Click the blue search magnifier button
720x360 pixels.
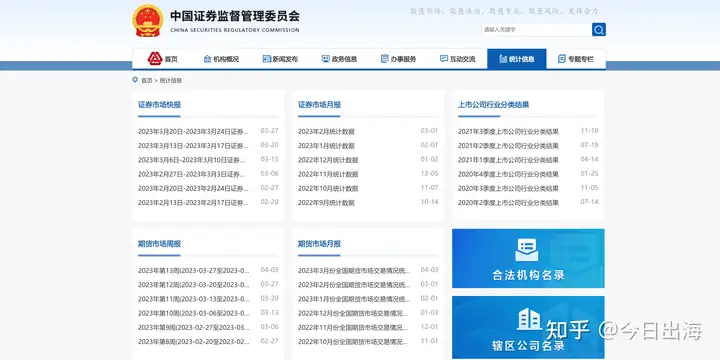click(598, 30)
